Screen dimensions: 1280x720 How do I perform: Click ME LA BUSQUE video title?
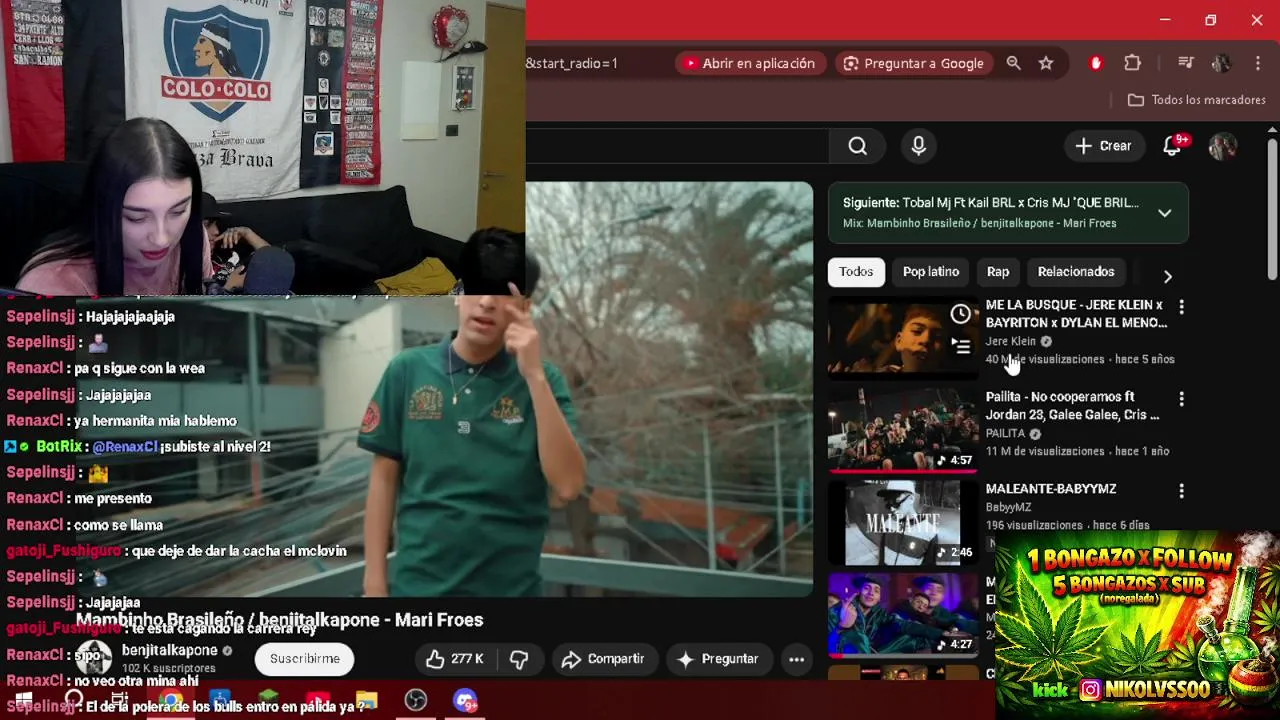click(1076, 314)
